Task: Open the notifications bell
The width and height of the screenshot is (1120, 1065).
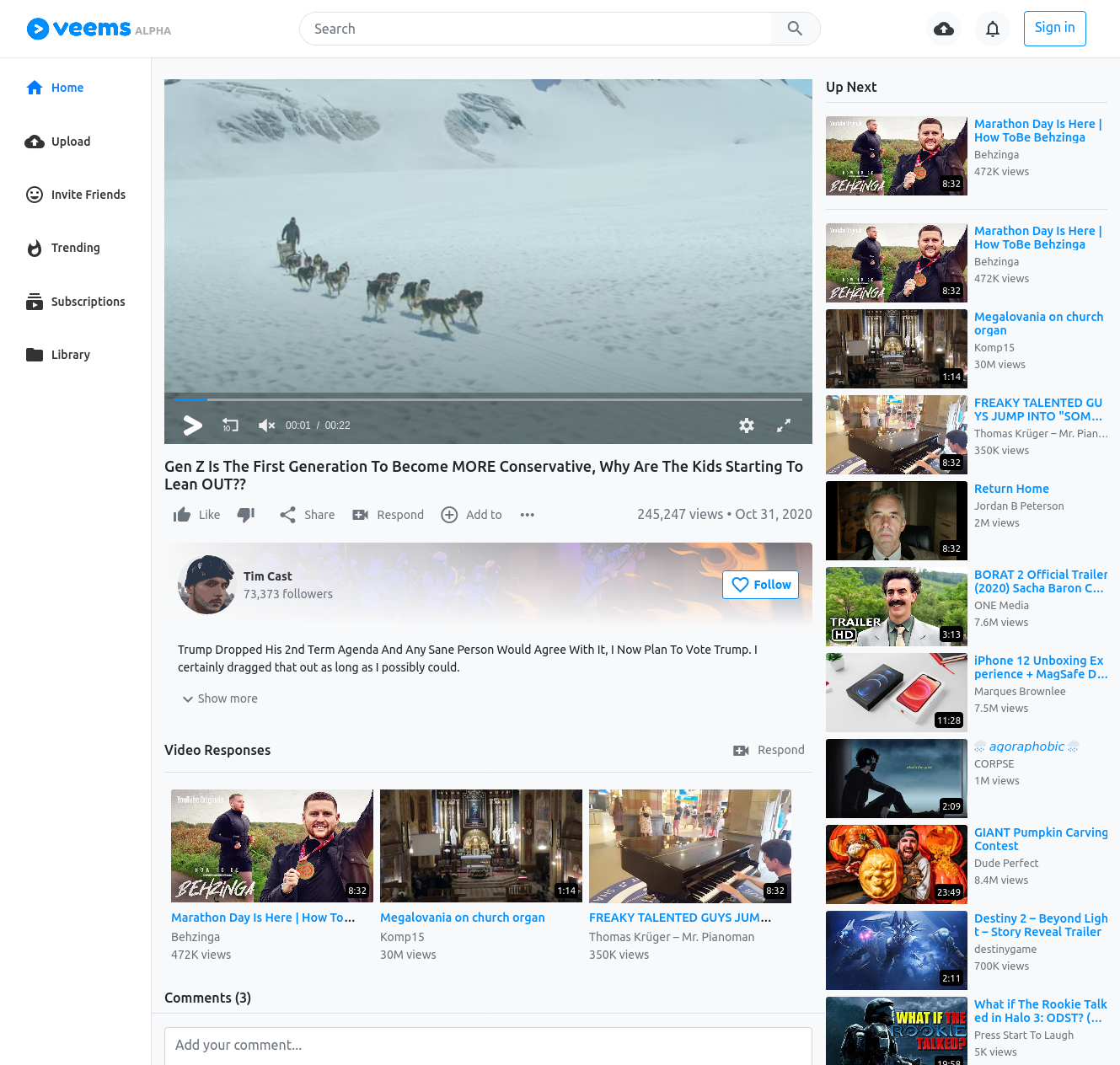Action: pyautogui.click(x=993, y=29)
